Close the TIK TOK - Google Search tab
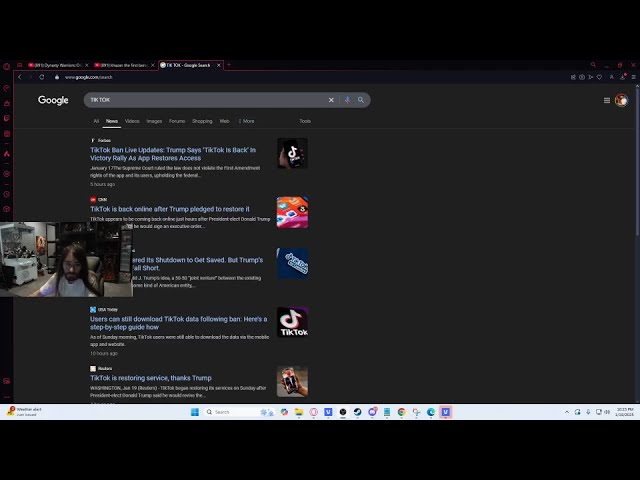Screen dimensions: 640x480 pyautogui.click(x=219, y=65)
